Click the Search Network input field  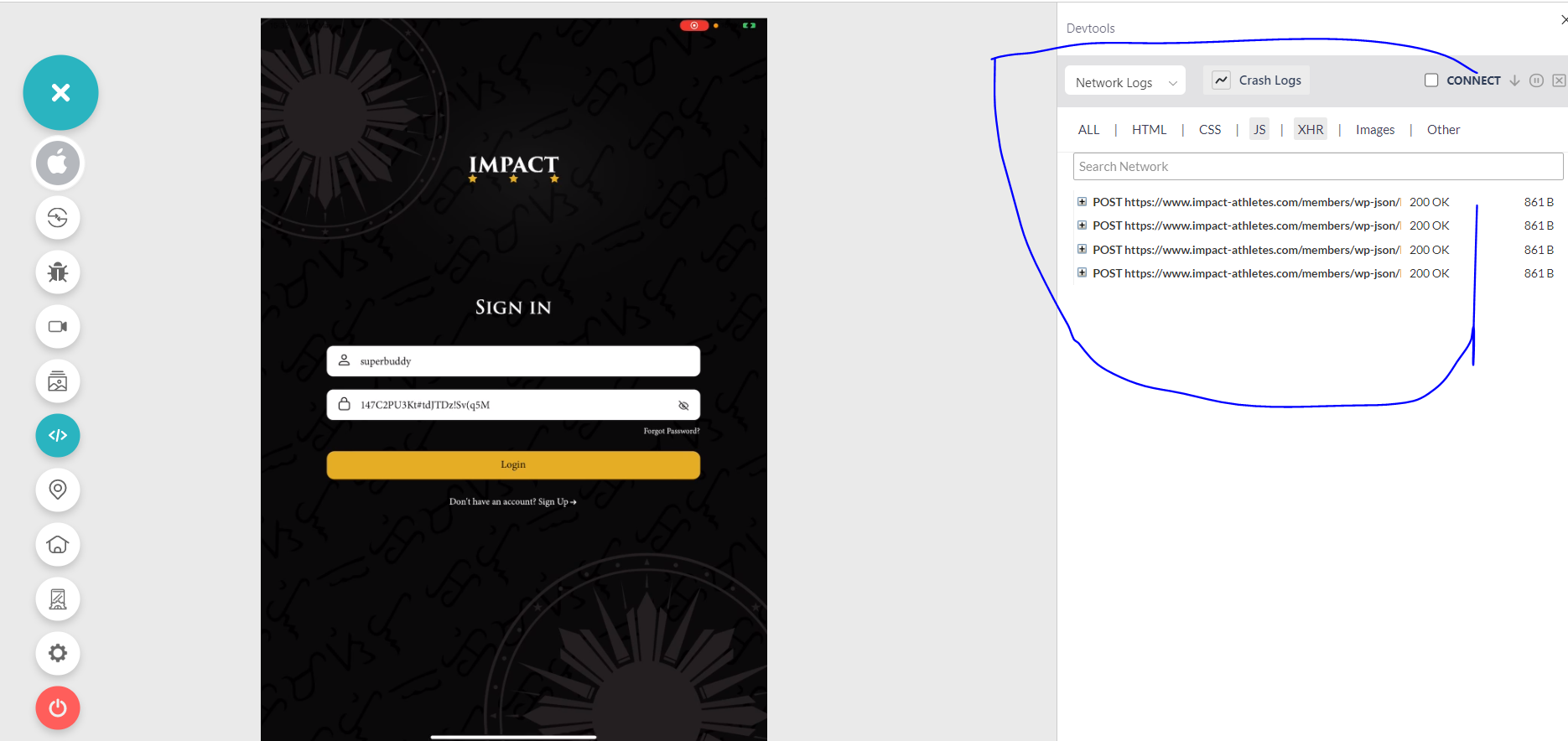click(x=1317, y=167)
